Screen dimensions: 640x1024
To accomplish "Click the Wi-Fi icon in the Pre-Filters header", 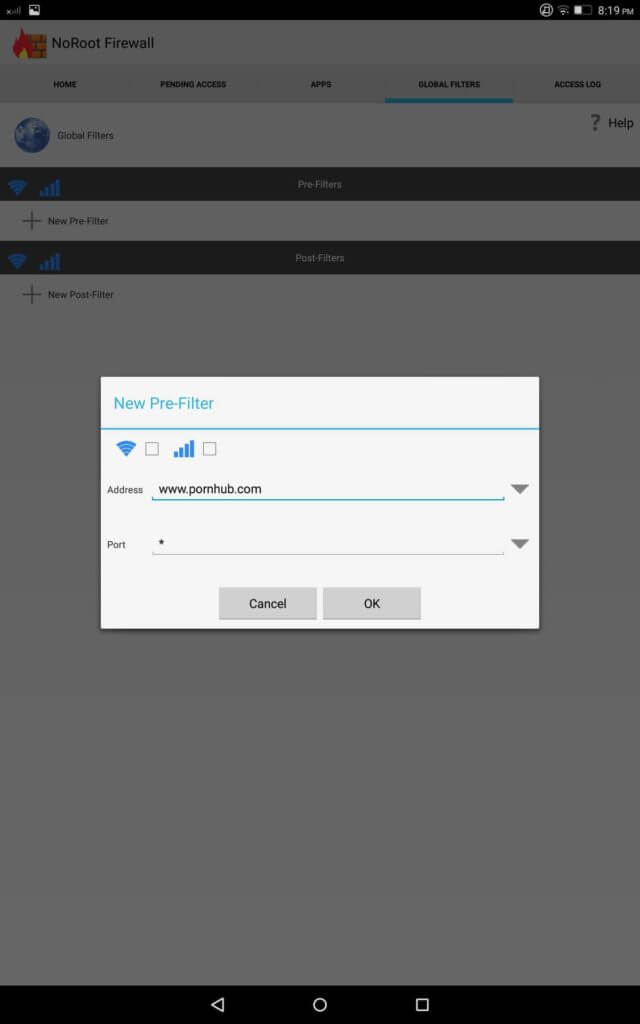I will tap(17, 186).
